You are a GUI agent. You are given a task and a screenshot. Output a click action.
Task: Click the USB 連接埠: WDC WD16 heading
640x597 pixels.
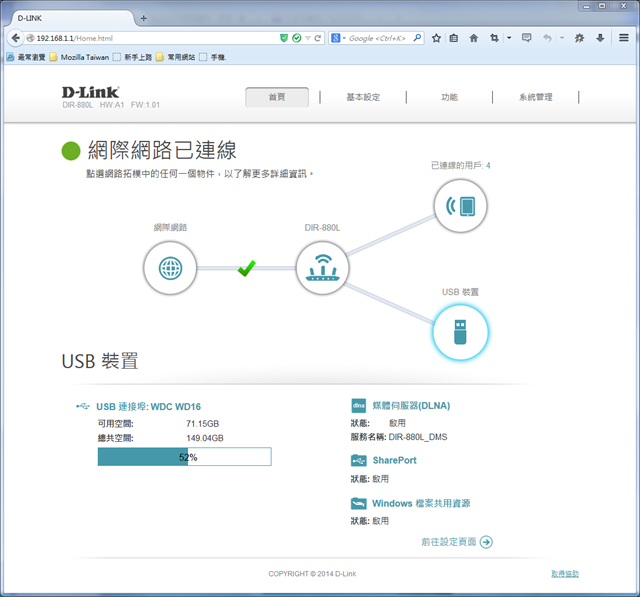[149, 406]
